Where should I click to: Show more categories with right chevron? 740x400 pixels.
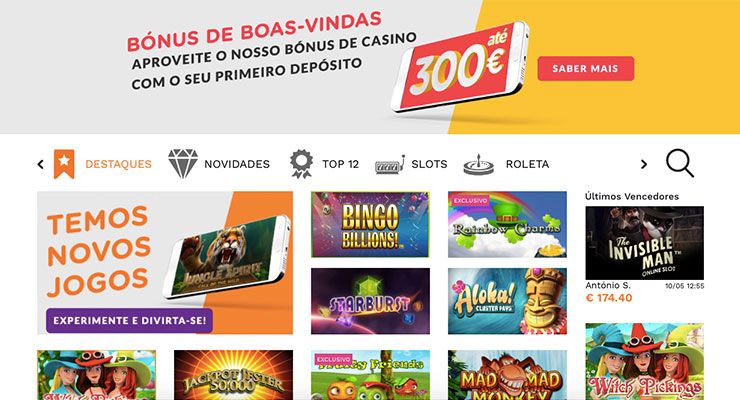[644, 164]
